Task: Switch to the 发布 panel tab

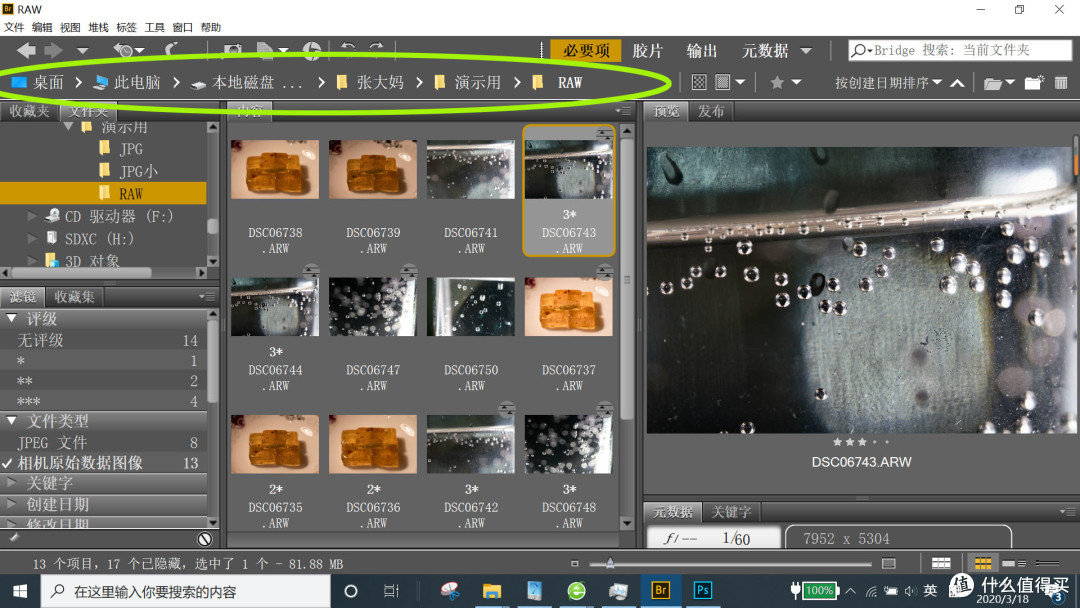Action: coord(711,111)
